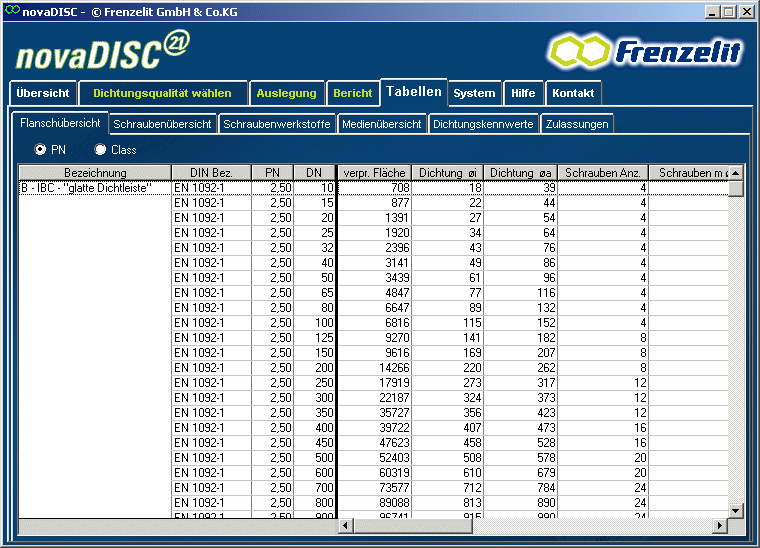Open the Medienübersicht subtab
The image size is (760, 548).
coord(381,124)
